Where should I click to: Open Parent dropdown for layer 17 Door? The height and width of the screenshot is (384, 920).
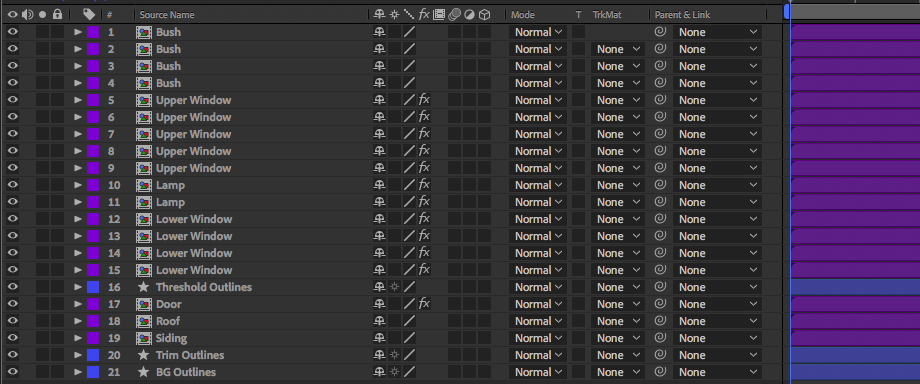pos(718,304)
